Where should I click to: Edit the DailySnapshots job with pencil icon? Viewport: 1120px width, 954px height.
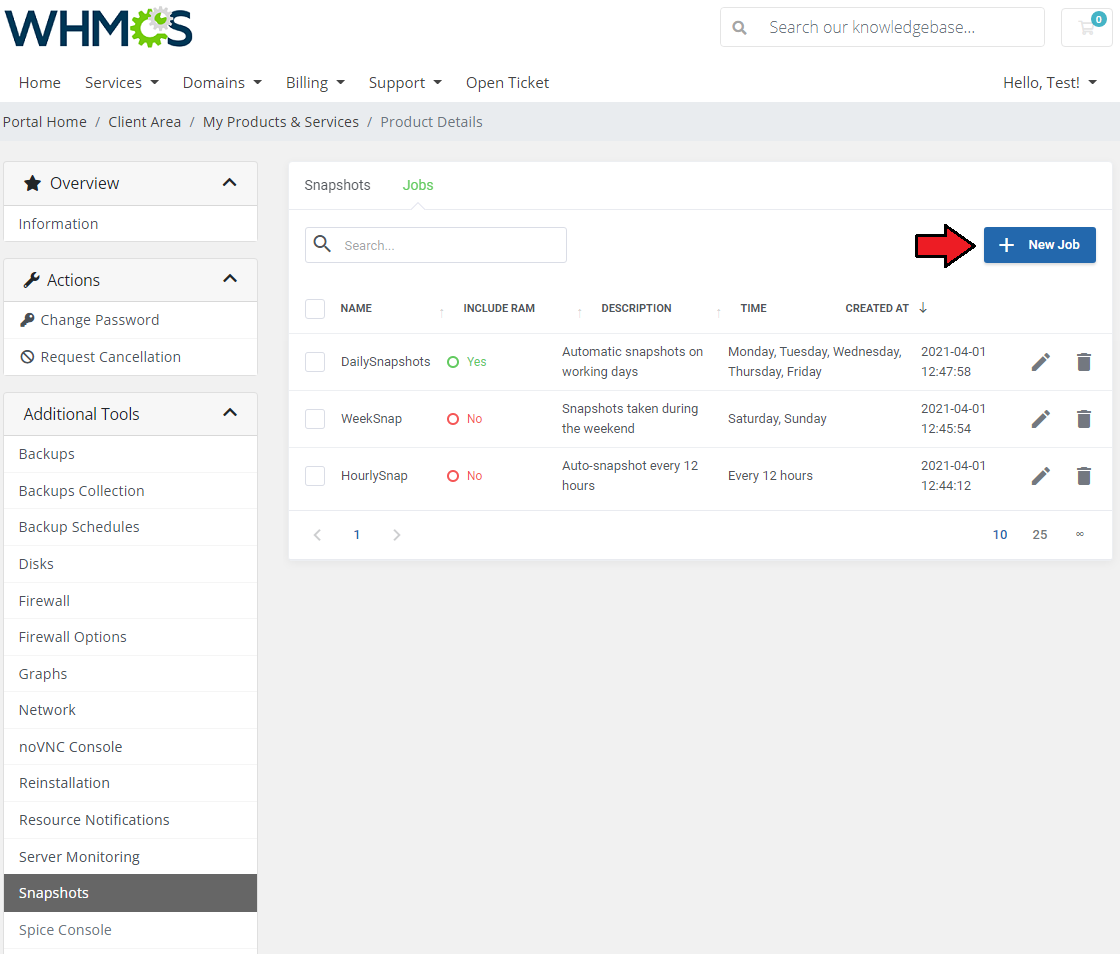click(1041, 362)
